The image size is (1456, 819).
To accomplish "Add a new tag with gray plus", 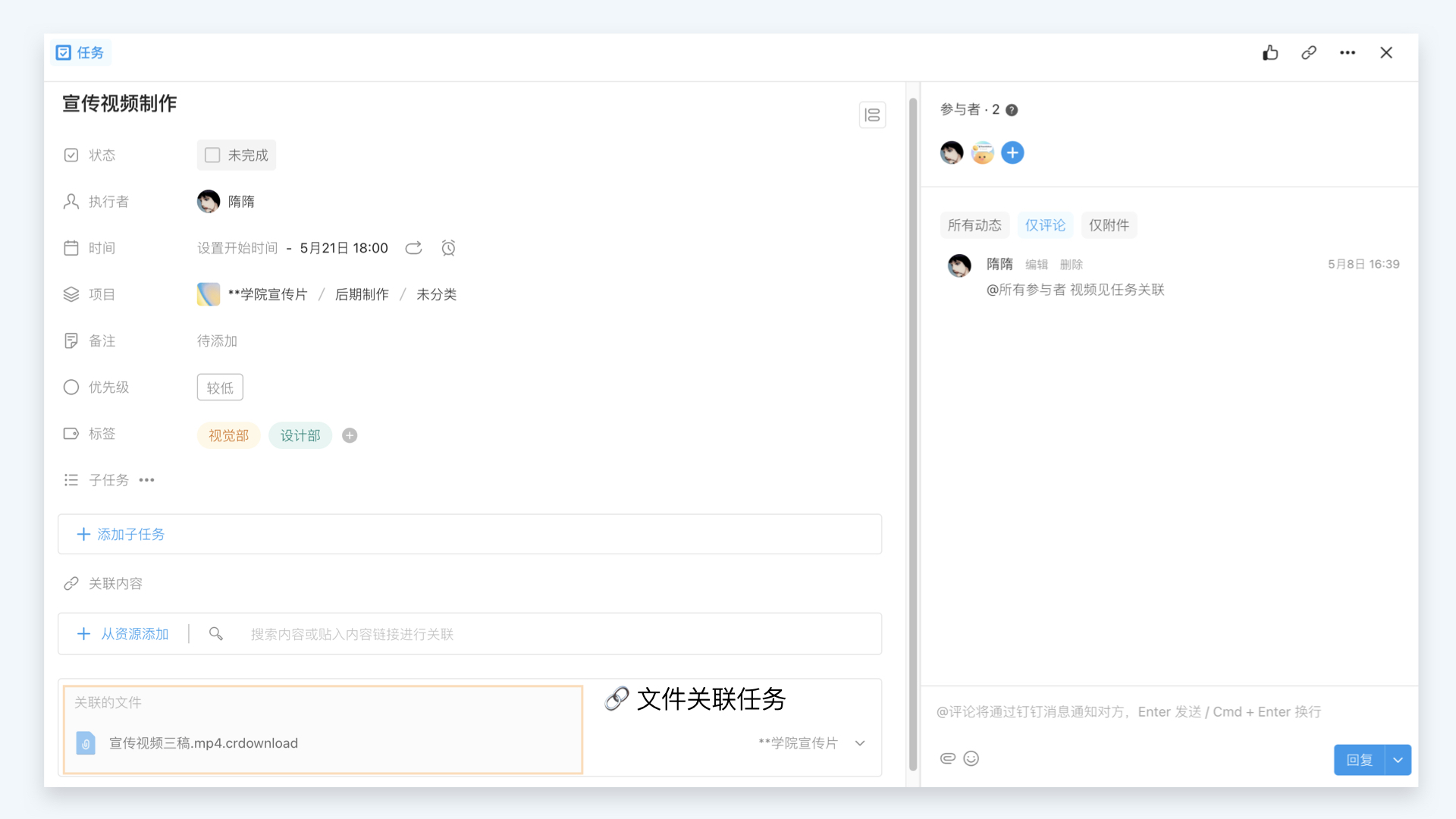I will pyautogui.click(x=350, y=435).
